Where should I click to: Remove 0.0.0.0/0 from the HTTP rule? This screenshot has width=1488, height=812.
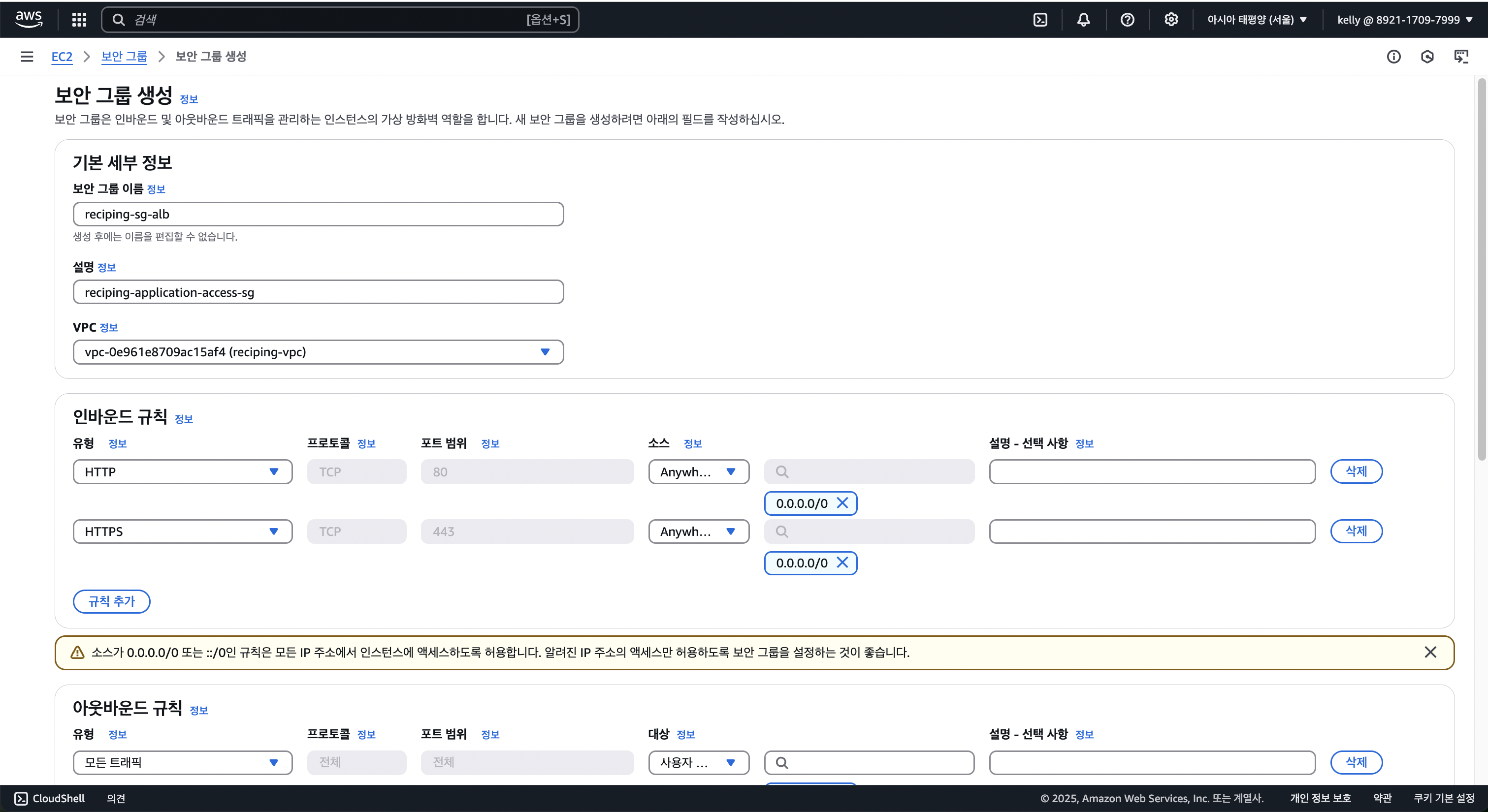click(842, 503)
